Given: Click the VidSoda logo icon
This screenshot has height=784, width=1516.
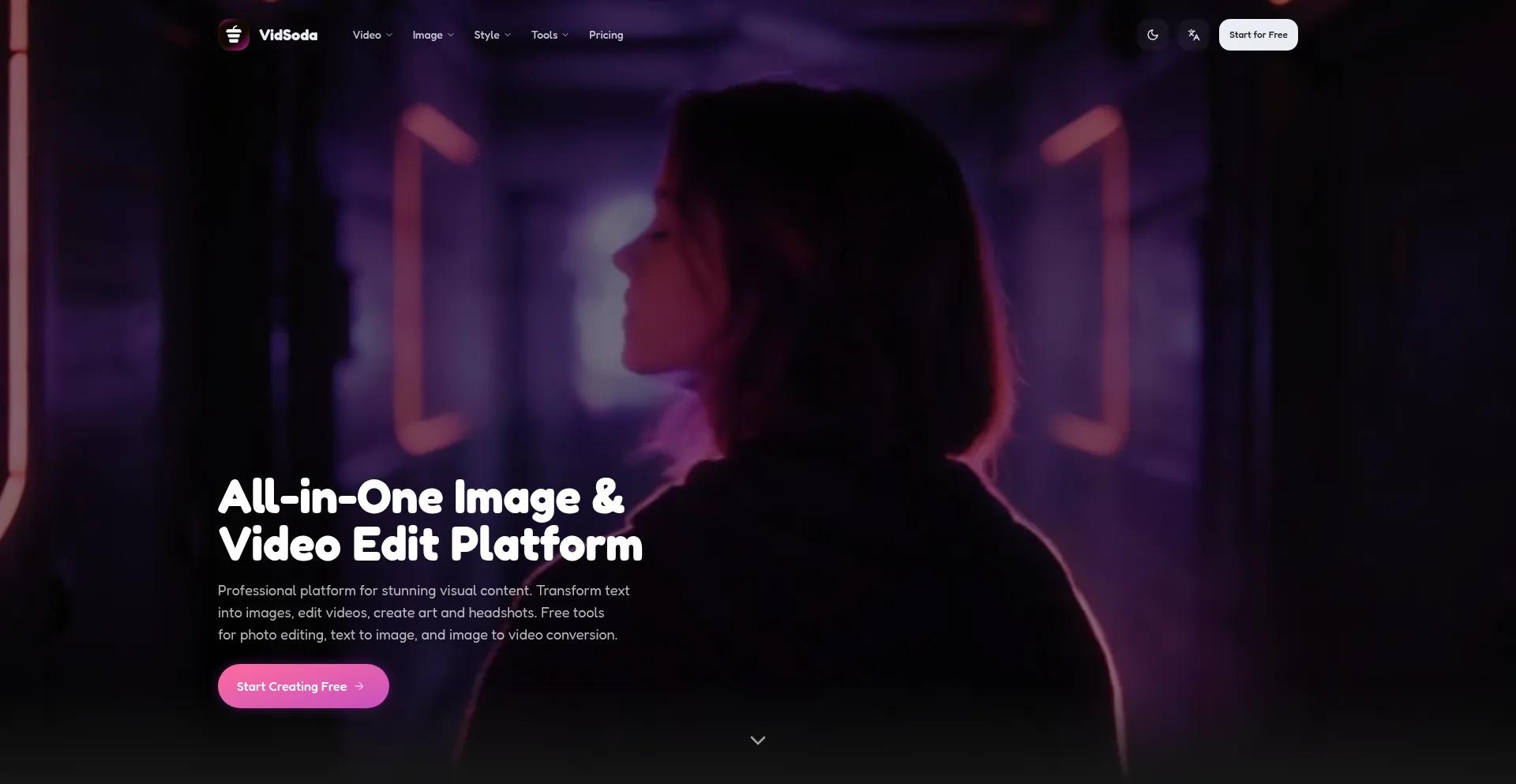Looking at the screenshot, I should pyautogui.click(x=234, y=35).
